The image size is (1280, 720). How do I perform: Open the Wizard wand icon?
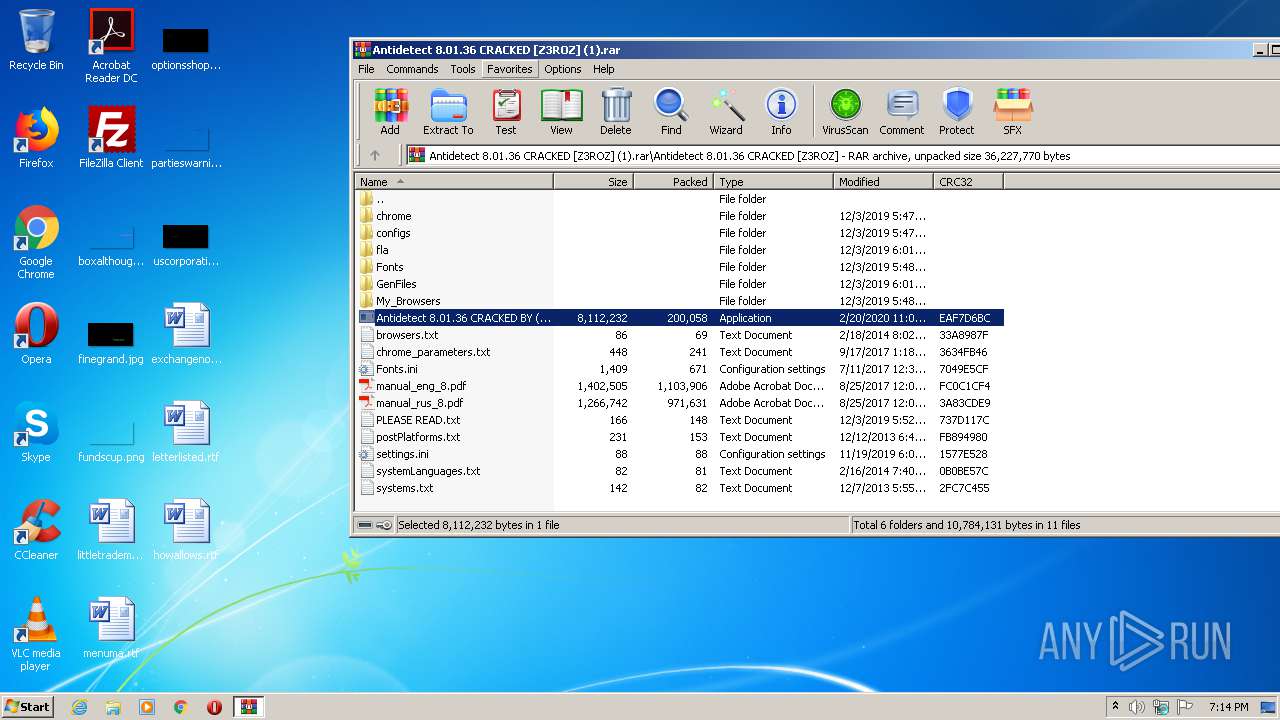click(x=726, y=111)
